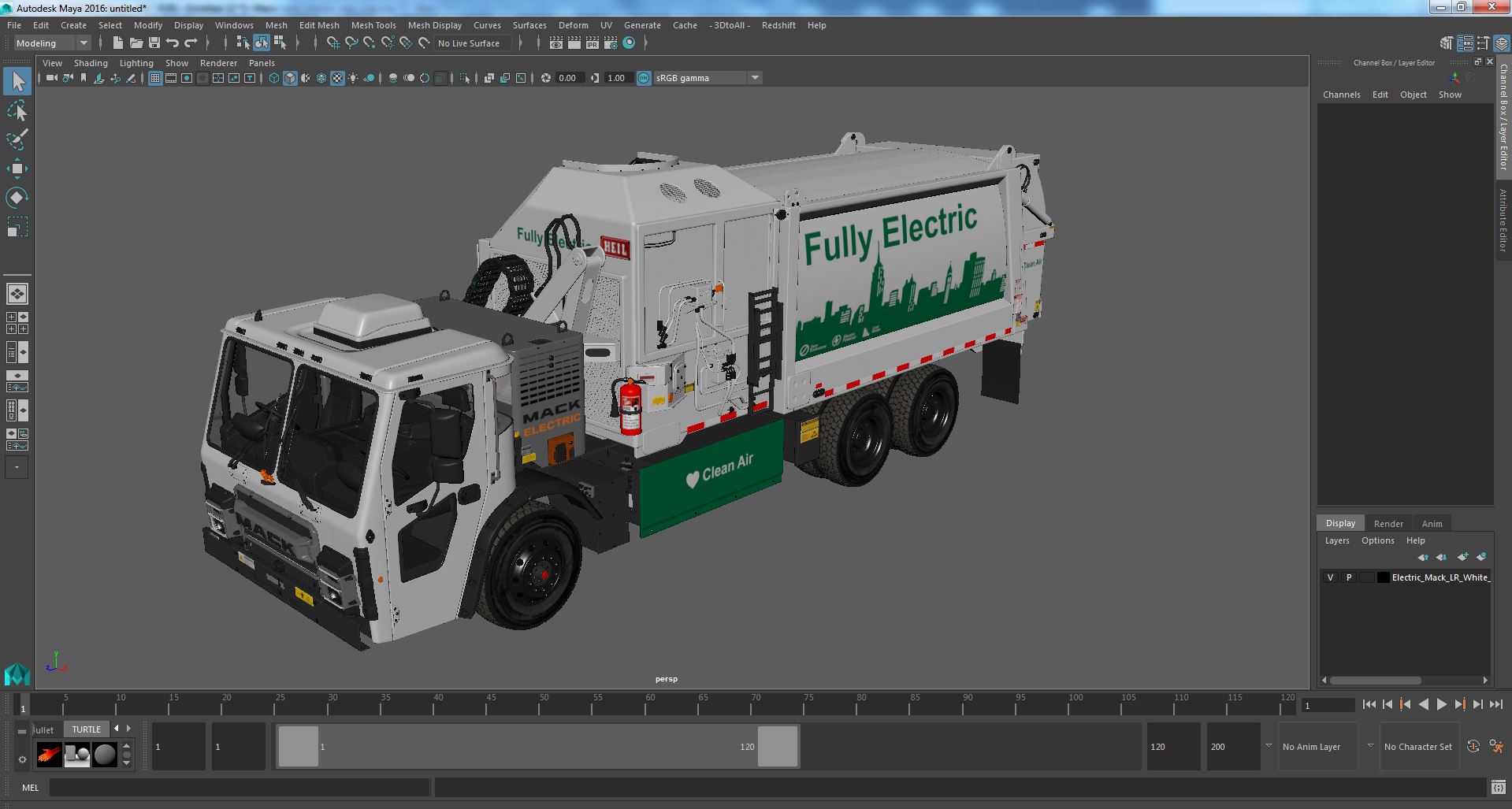
Task: Activate the Scale tool in toolbox
Action: (17, 226)
